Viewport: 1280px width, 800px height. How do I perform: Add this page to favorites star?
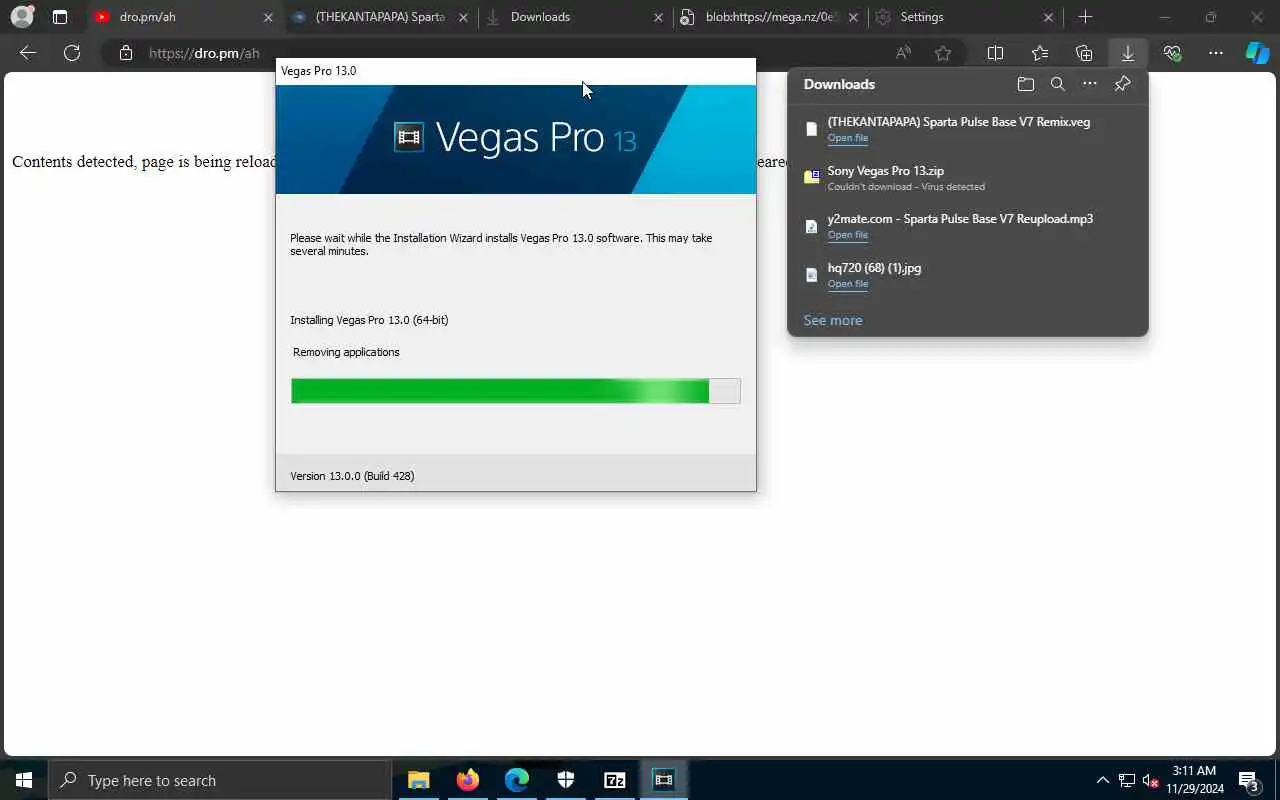click(943, 53)
